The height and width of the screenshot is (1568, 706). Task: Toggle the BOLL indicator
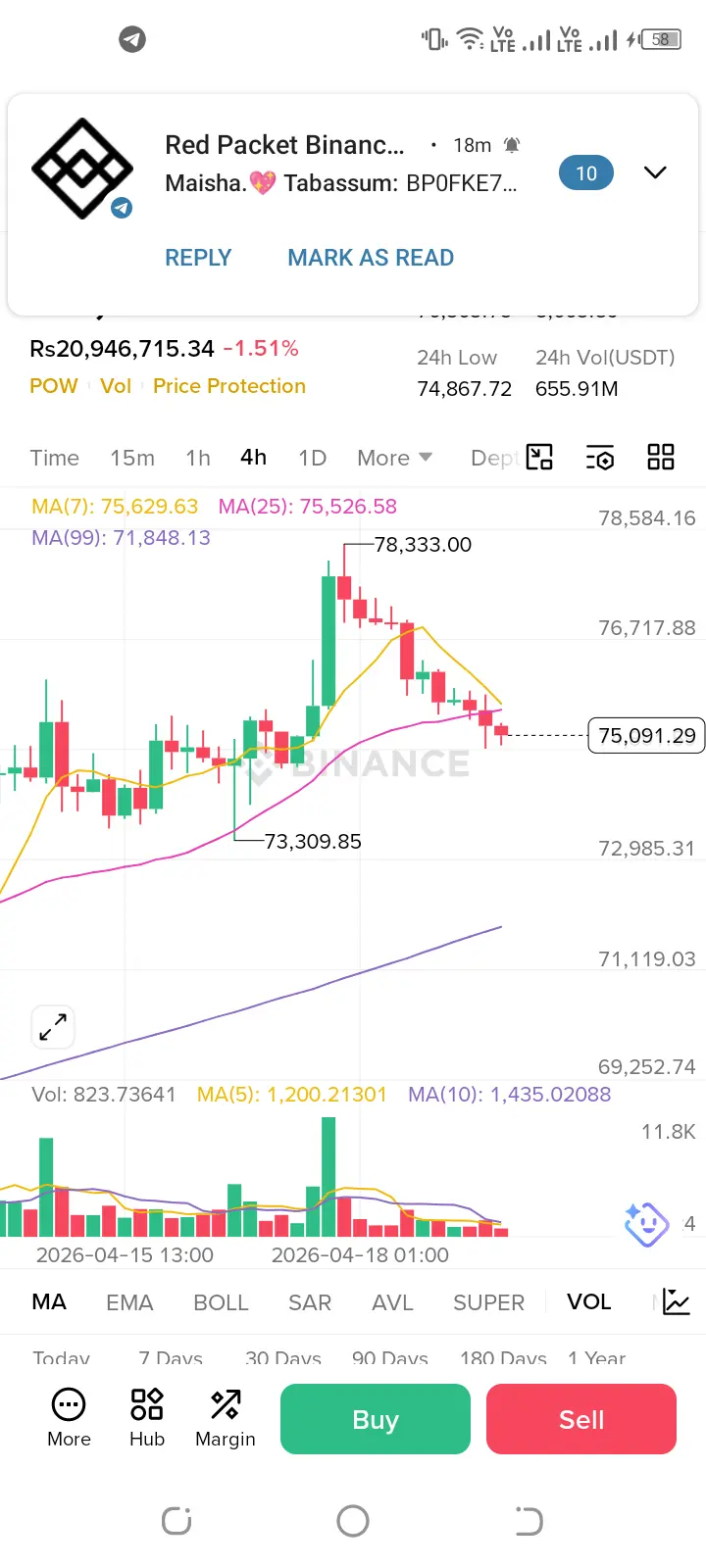221,1301
